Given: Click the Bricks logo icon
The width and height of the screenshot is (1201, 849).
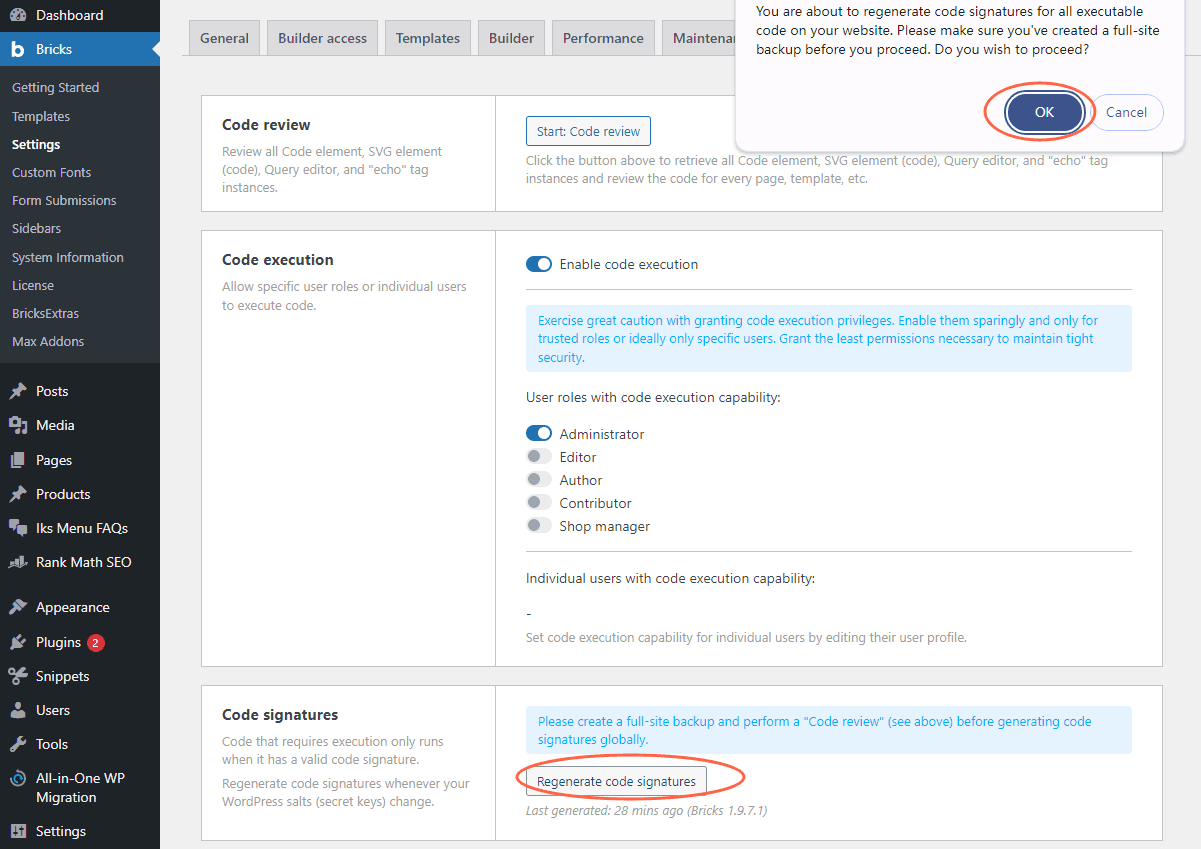Looking at the screenshot, I should tap(18, 49).
